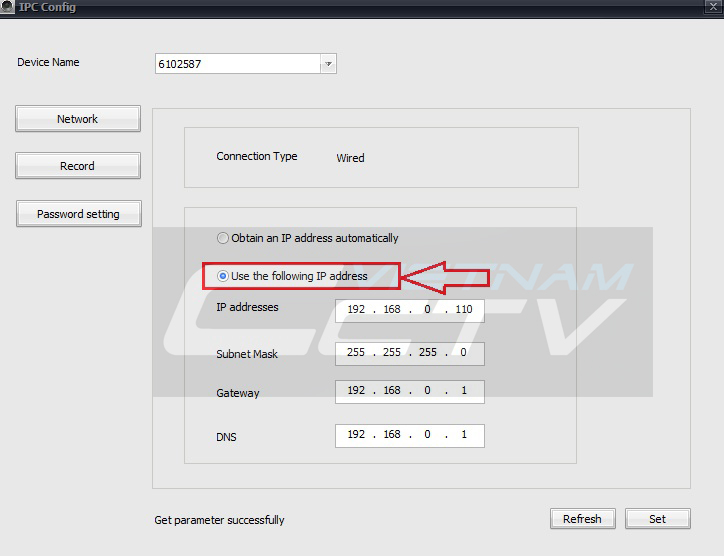Click last octet of Subnet Mask
This screenshot has width=724, height=556.
[x=463, y=354]
